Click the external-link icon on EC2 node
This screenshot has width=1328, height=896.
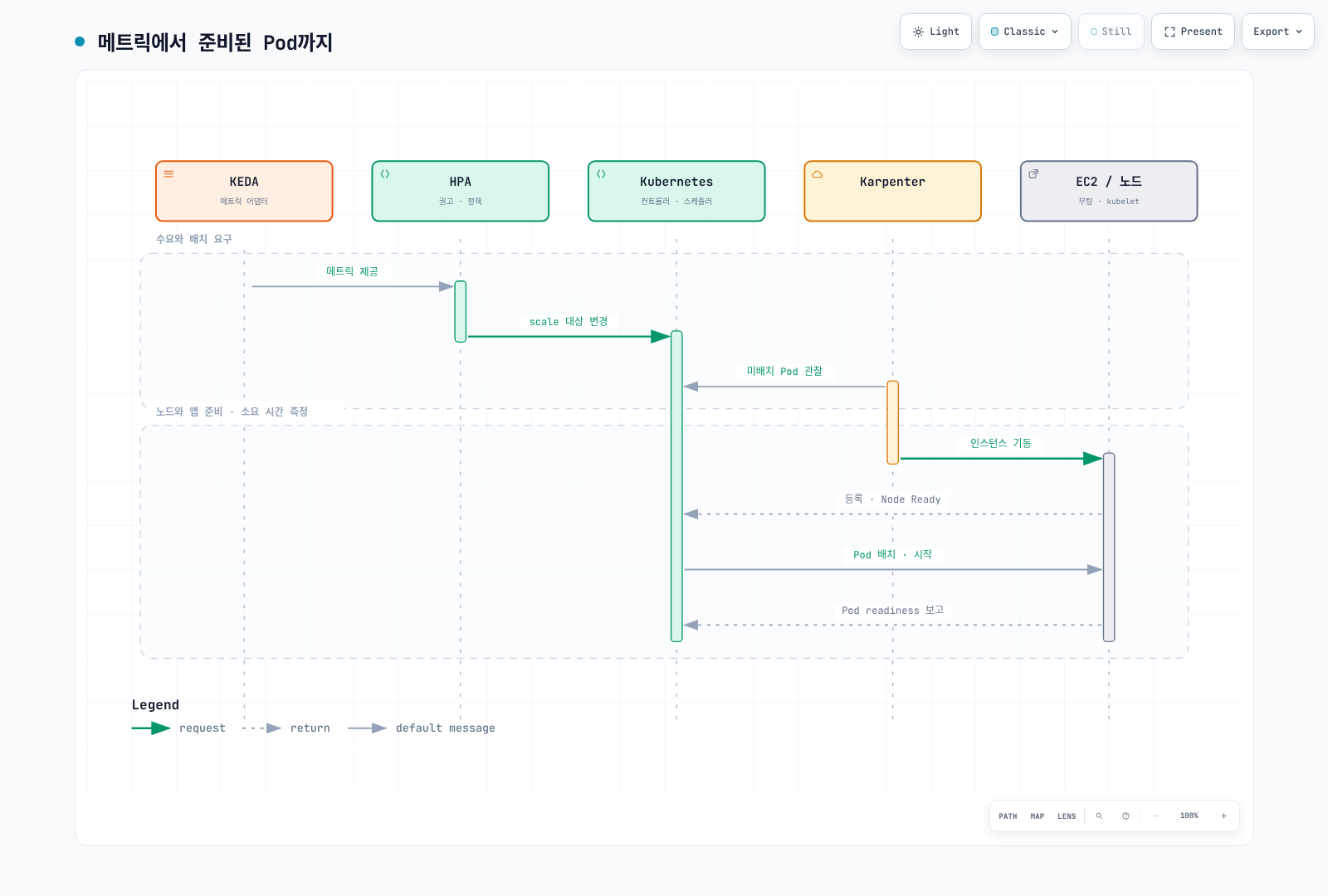(x=1033, y=174)
